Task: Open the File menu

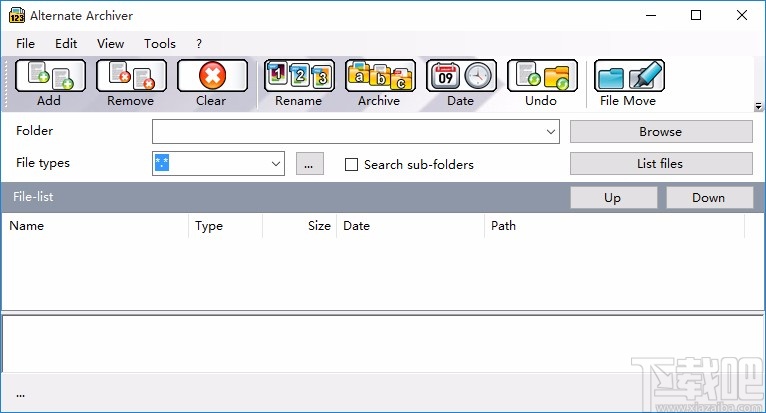Action: (25, 43)
